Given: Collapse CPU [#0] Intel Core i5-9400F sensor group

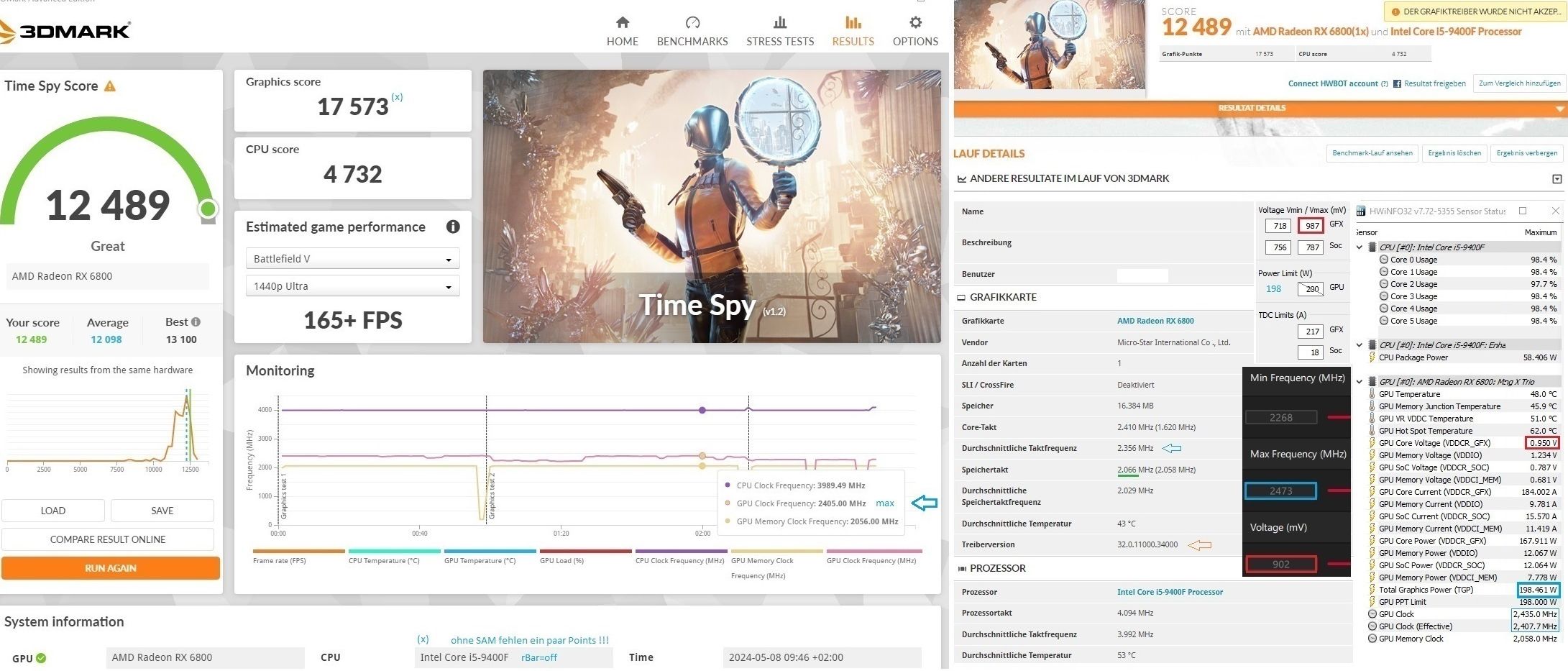Looking at the screenshot, I should point(1360,247).
